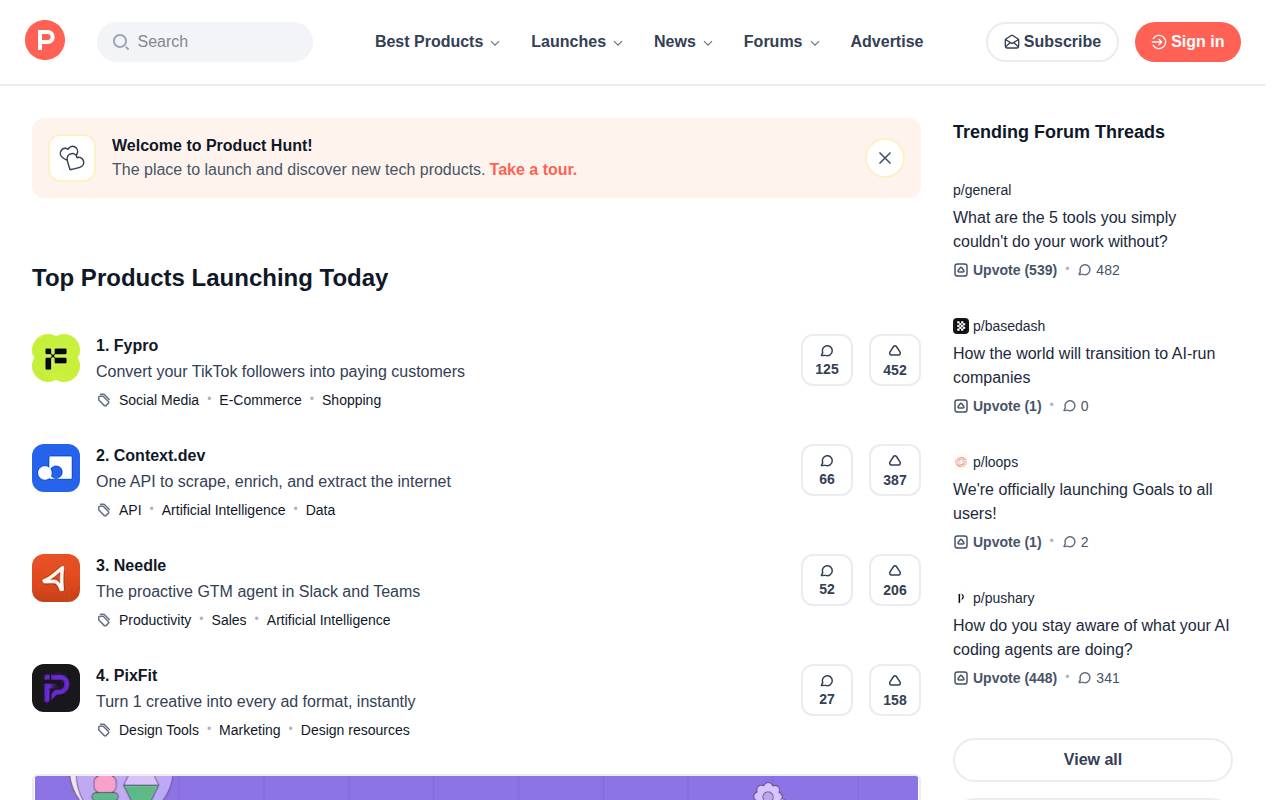This screenshot has width=1280, height=800.
Task: Upvote Context.dev with 387 votes
Action: pos(895,470)
